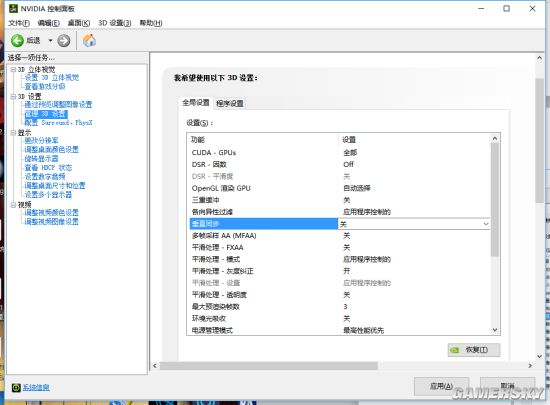Select the 电源管理模式 row
550x405 pixels.
(x=340, y=330)
